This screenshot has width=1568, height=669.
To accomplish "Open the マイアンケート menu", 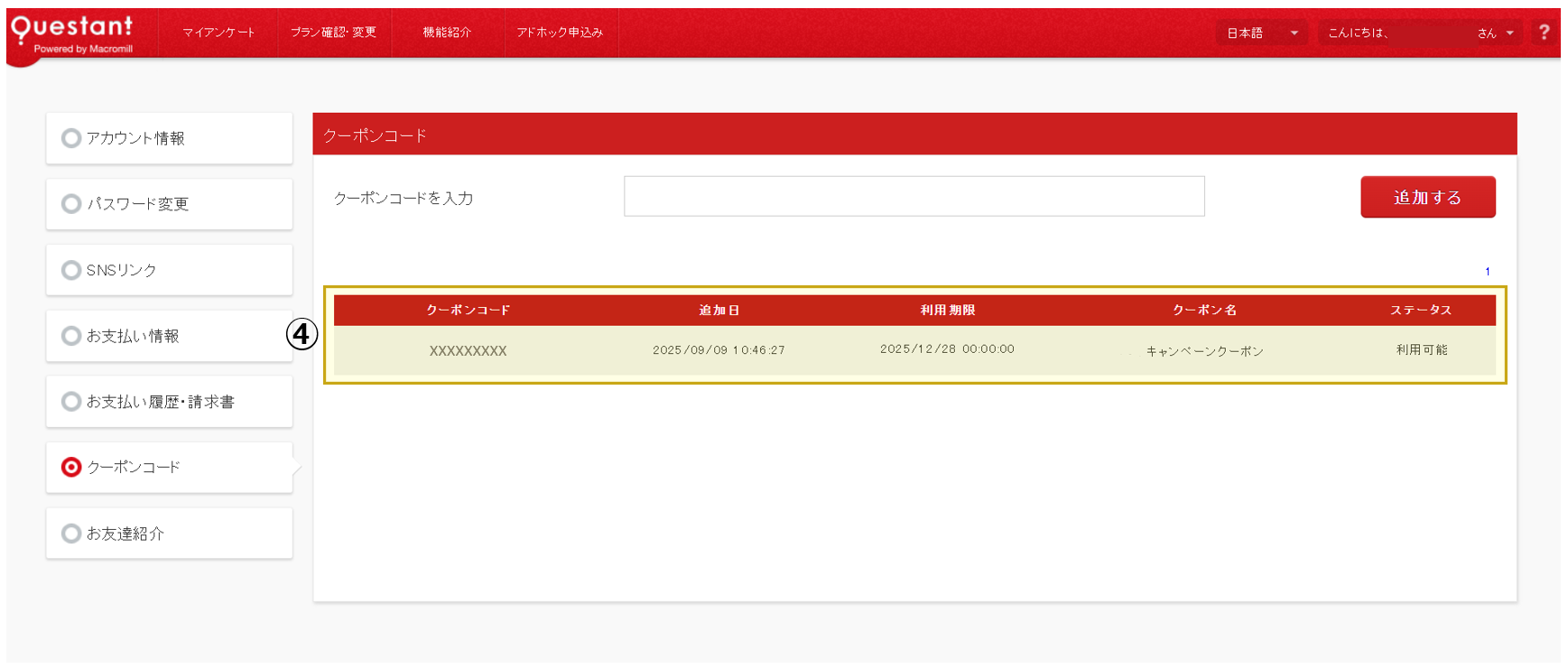I will tap(218, 33).
